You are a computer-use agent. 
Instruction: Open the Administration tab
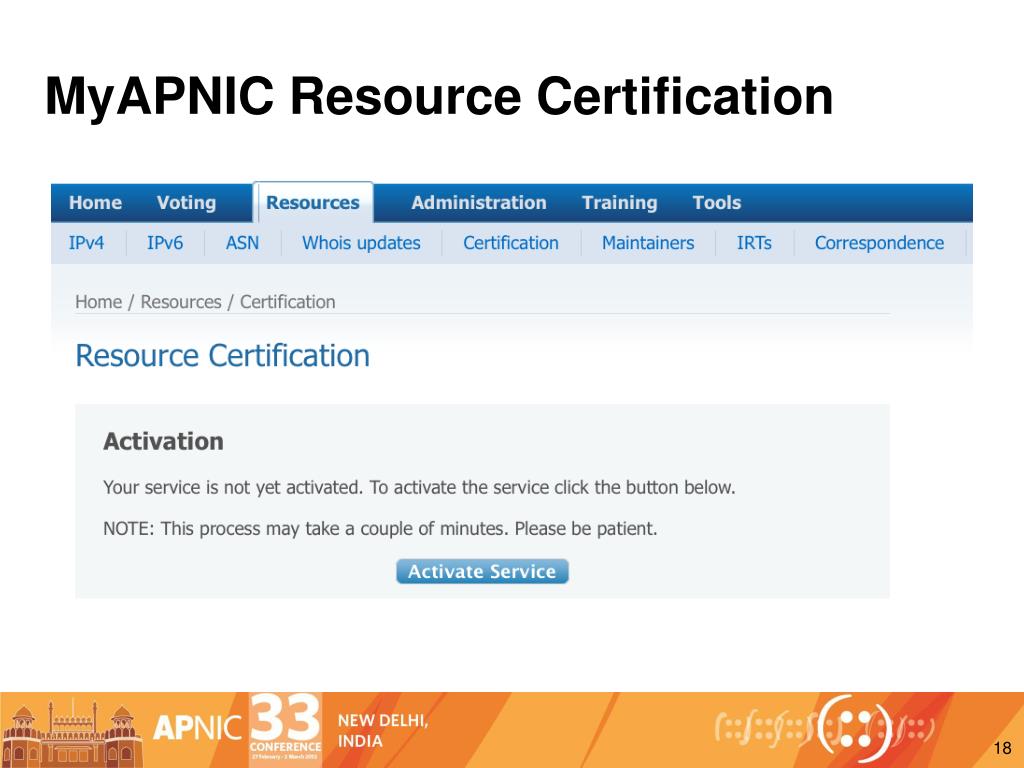coord(479,202)
